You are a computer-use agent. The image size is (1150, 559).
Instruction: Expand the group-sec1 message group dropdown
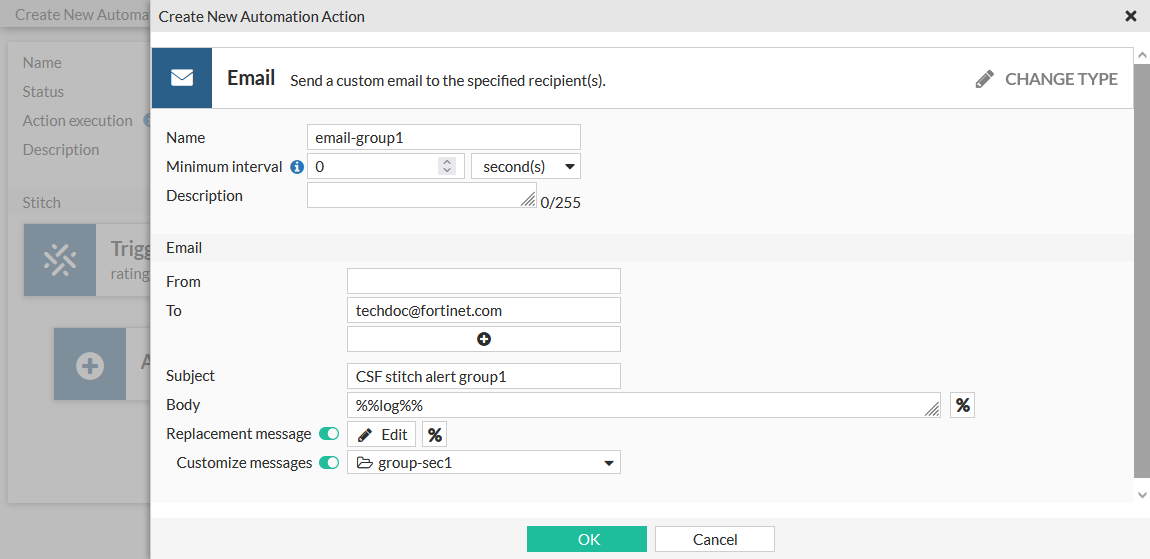click(x=484, y=463)
